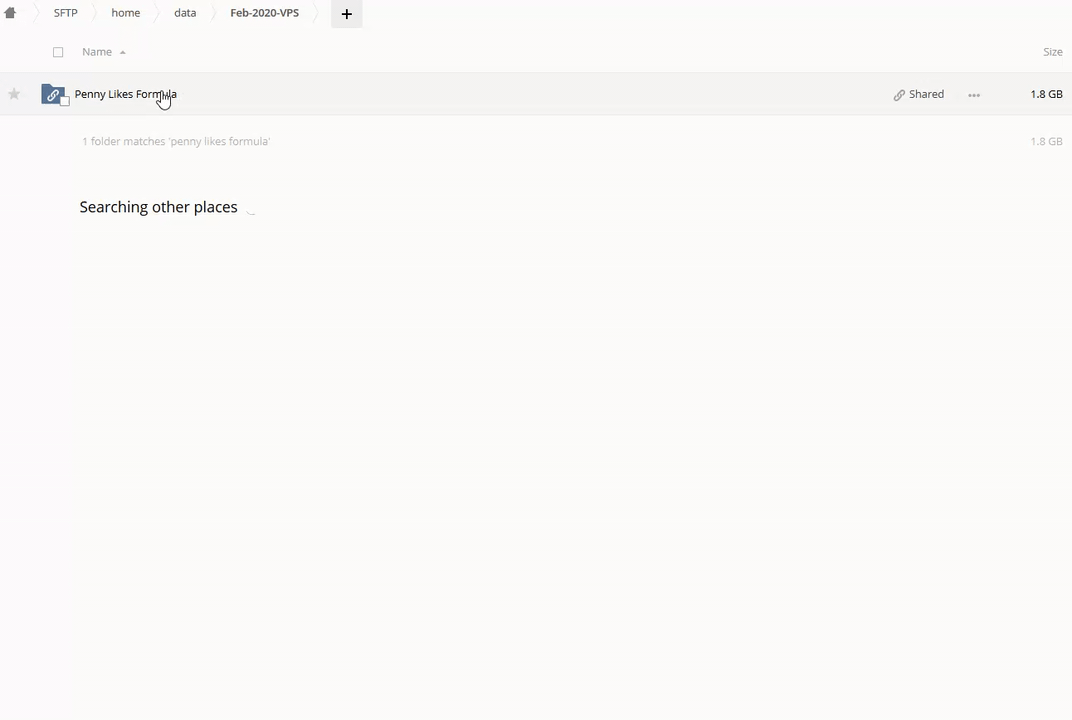This screenshot has width=1072, height=720.
Task: Open the three-dot actions menu for the folder
Action: 974,95
